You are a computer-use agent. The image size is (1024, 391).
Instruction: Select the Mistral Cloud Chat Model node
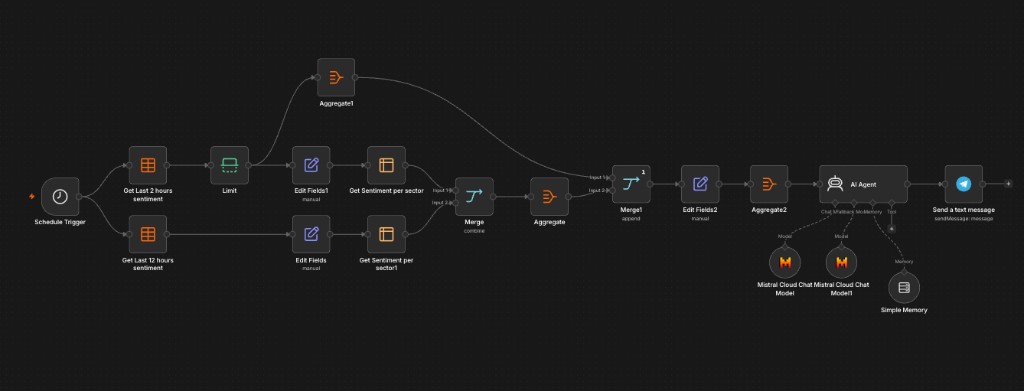(x=785, y=262)
